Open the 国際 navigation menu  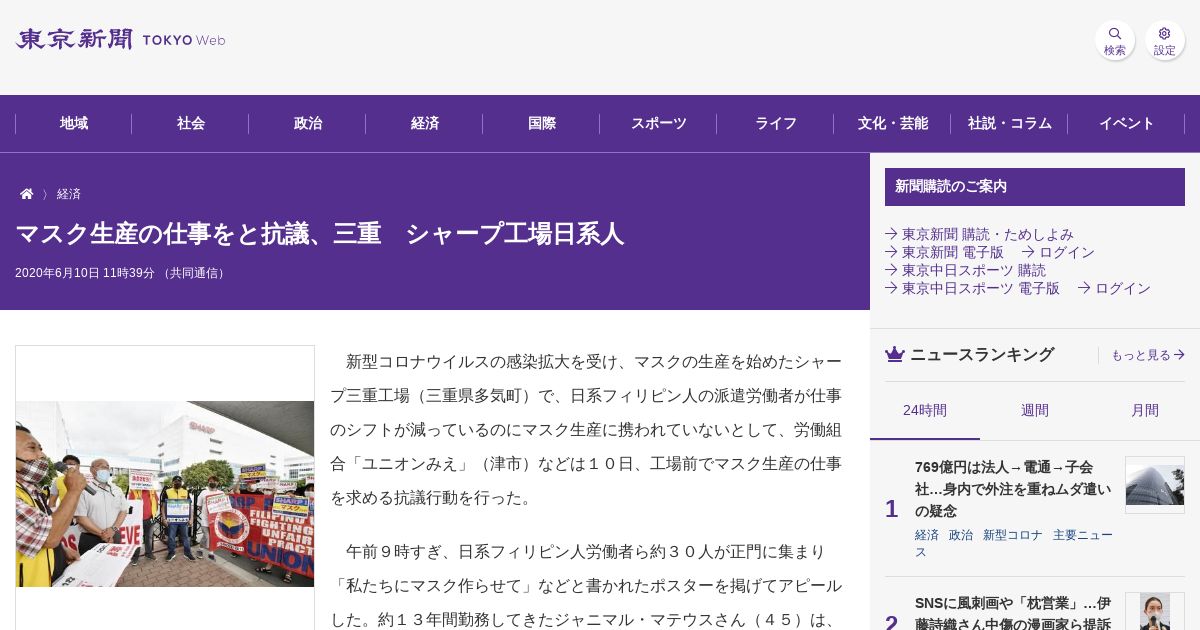click(542, 123)
